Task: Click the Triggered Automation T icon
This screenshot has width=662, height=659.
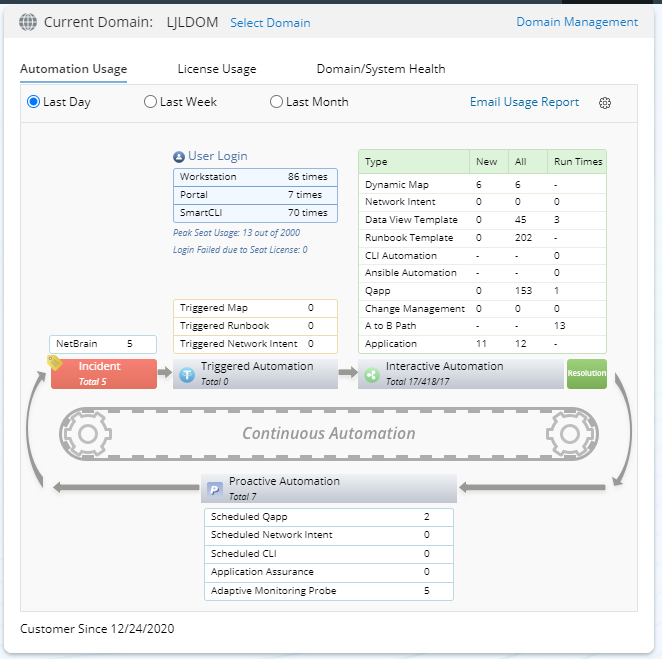Action: (187, 374)
